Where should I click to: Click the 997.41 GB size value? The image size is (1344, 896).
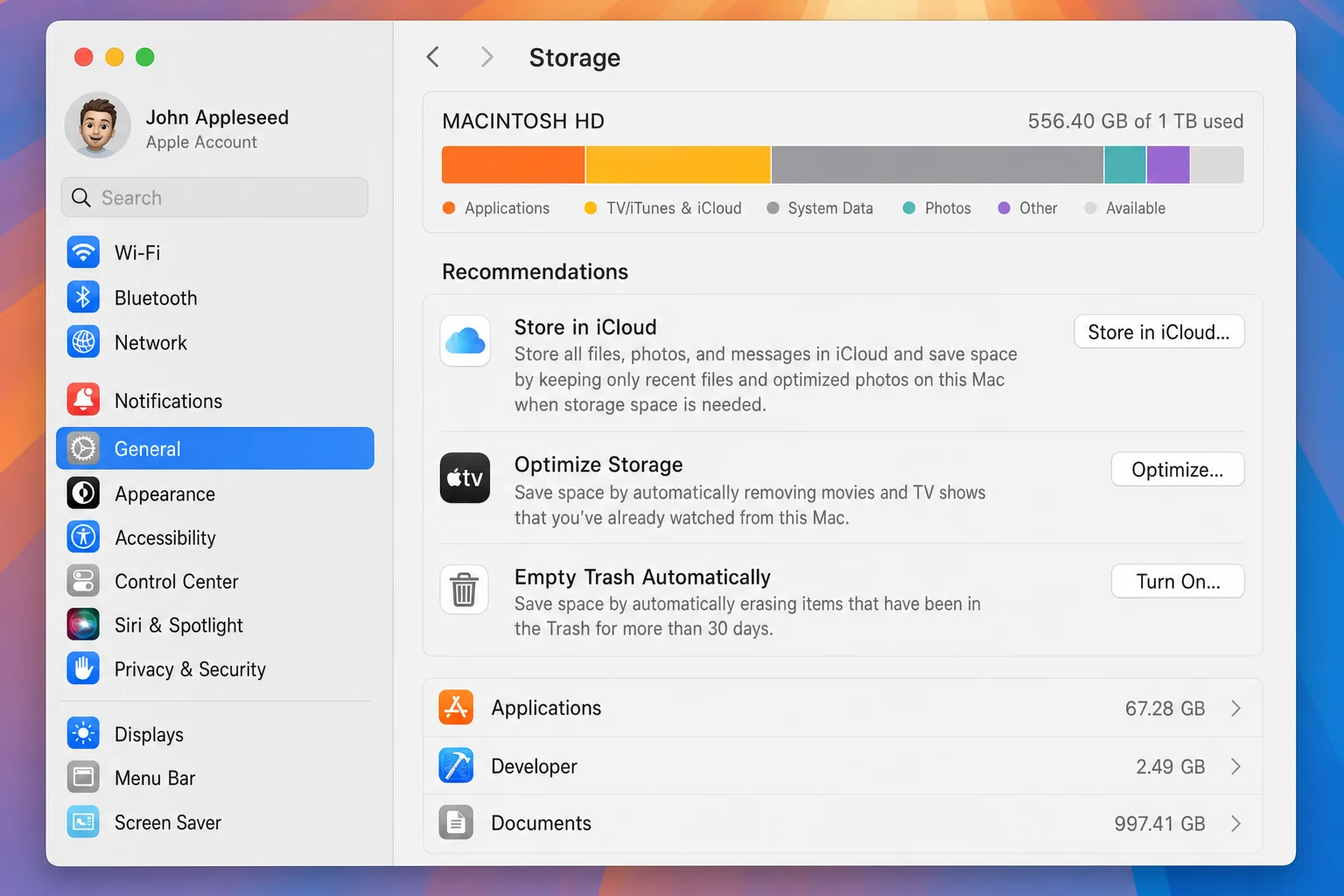click(x=1159, y=823)
